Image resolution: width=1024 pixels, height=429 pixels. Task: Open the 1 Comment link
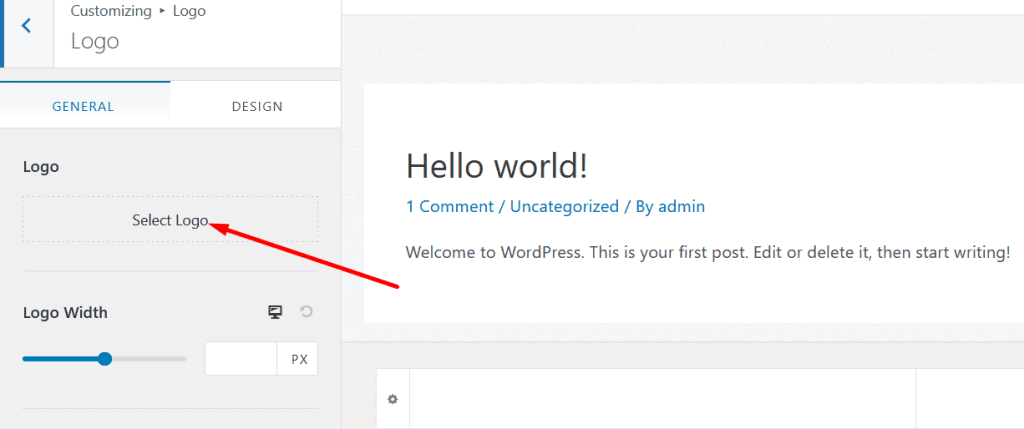tap(449, 206)
